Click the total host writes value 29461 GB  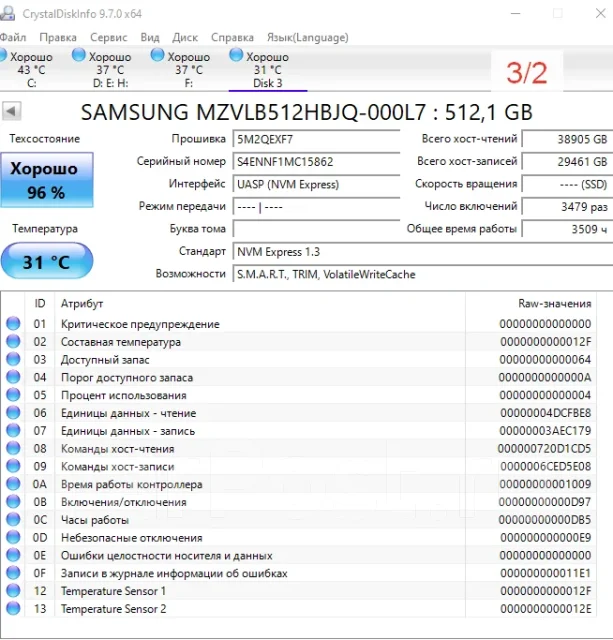point(567,162)
